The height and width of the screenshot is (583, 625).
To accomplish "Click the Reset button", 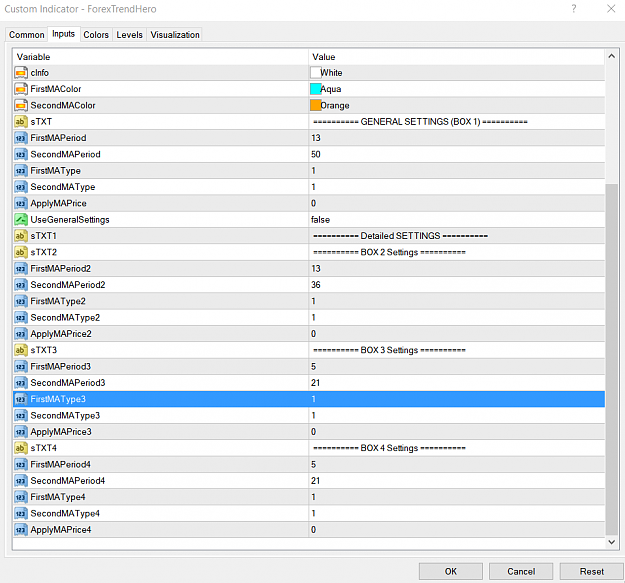I will [592, 571].
